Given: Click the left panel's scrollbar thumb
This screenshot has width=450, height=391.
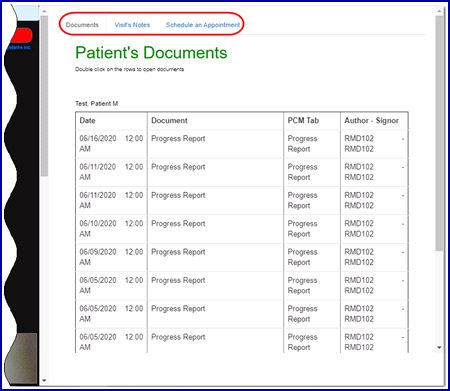Looking at the screenshot, I should (44, 96).
